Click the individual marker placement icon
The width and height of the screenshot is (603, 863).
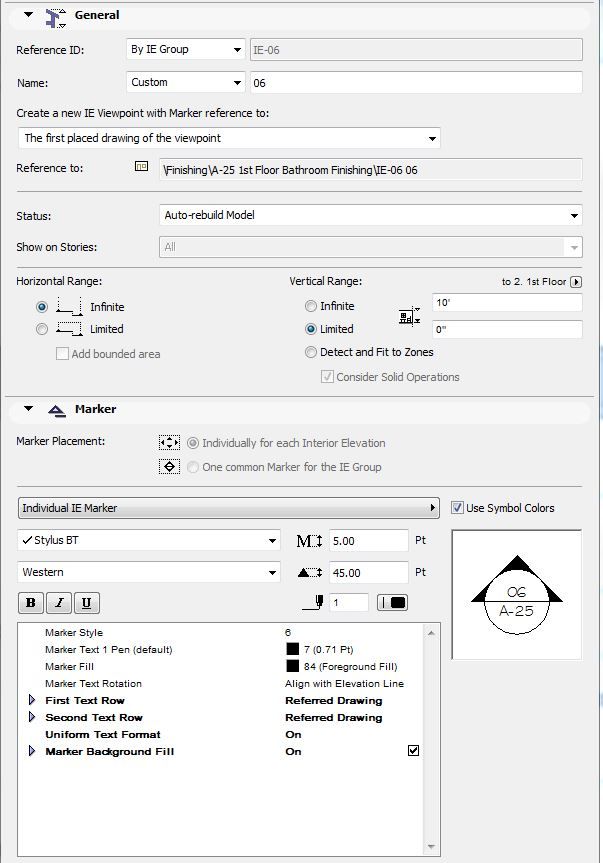coord(169,442)
